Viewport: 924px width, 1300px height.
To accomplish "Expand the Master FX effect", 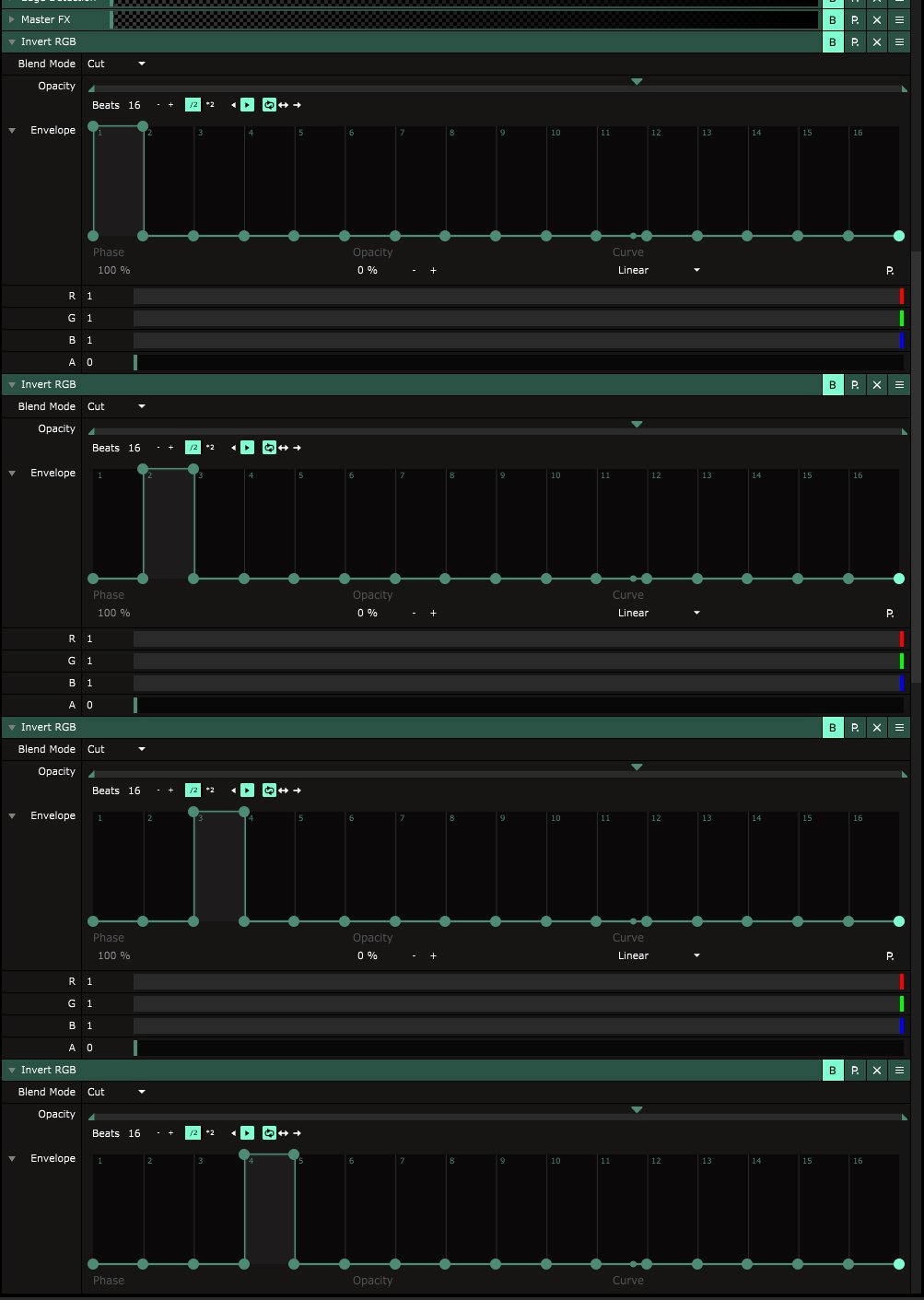I will click(11, 19).
